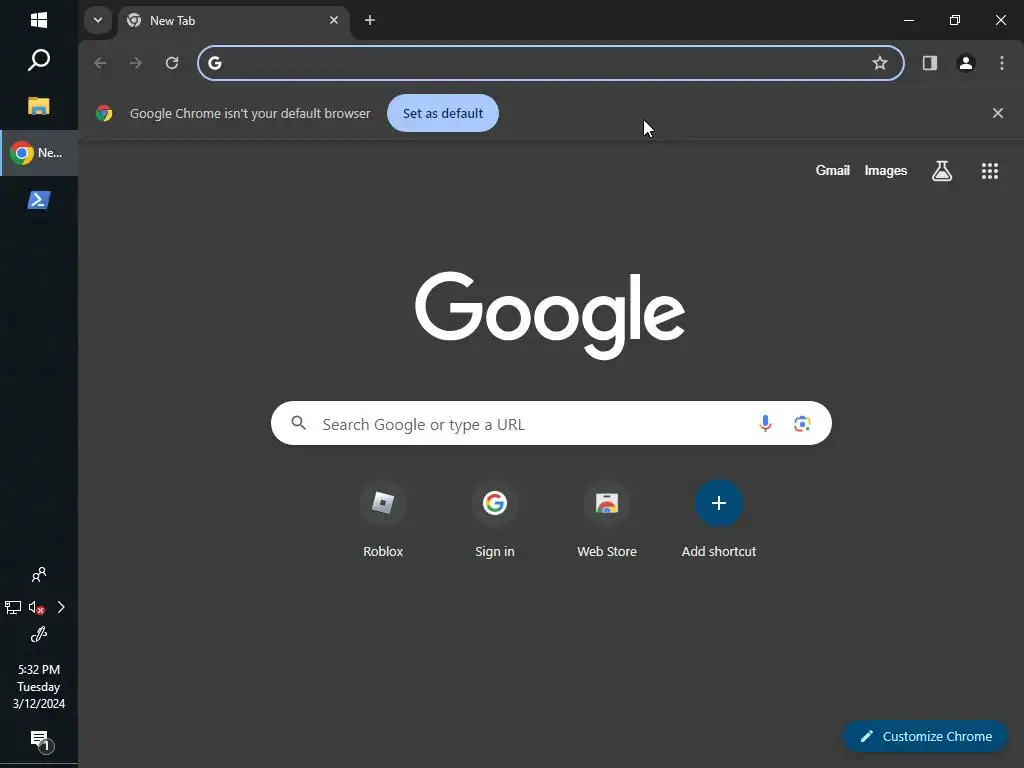1024x768 pixels.
Task: Minimize the Chrome window
Action: coord(908,20)
